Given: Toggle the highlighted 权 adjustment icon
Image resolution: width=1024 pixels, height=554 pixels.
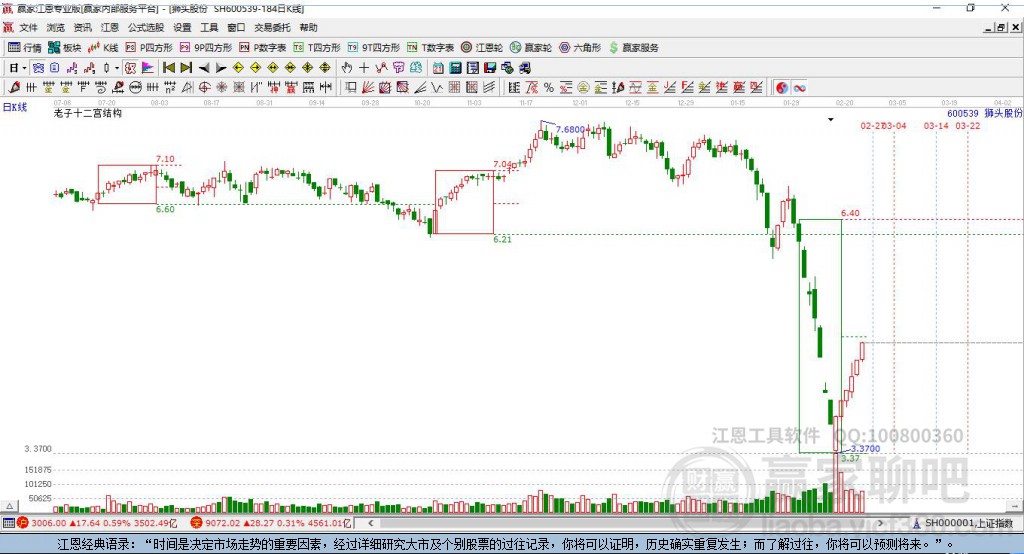Looking at the screenshot, I should [130, 68].
